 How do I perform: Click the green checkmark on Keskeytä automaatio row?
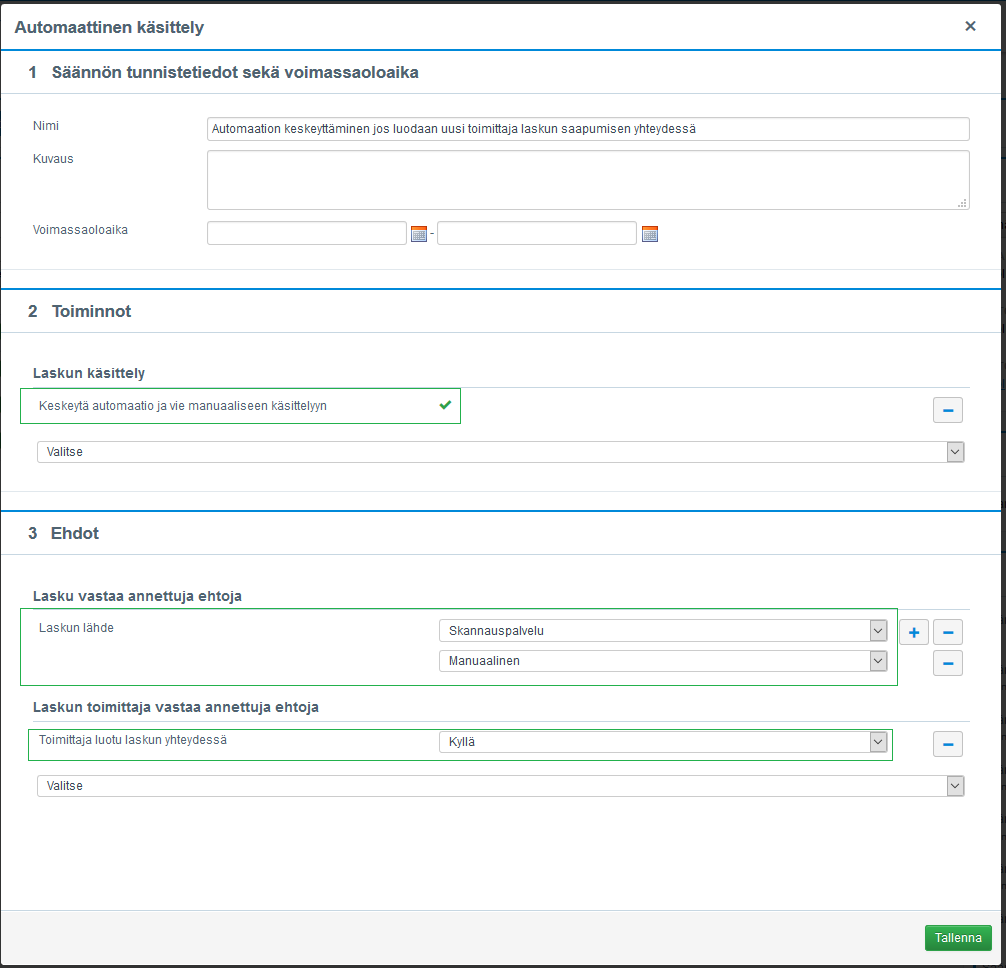coord(445,405)
